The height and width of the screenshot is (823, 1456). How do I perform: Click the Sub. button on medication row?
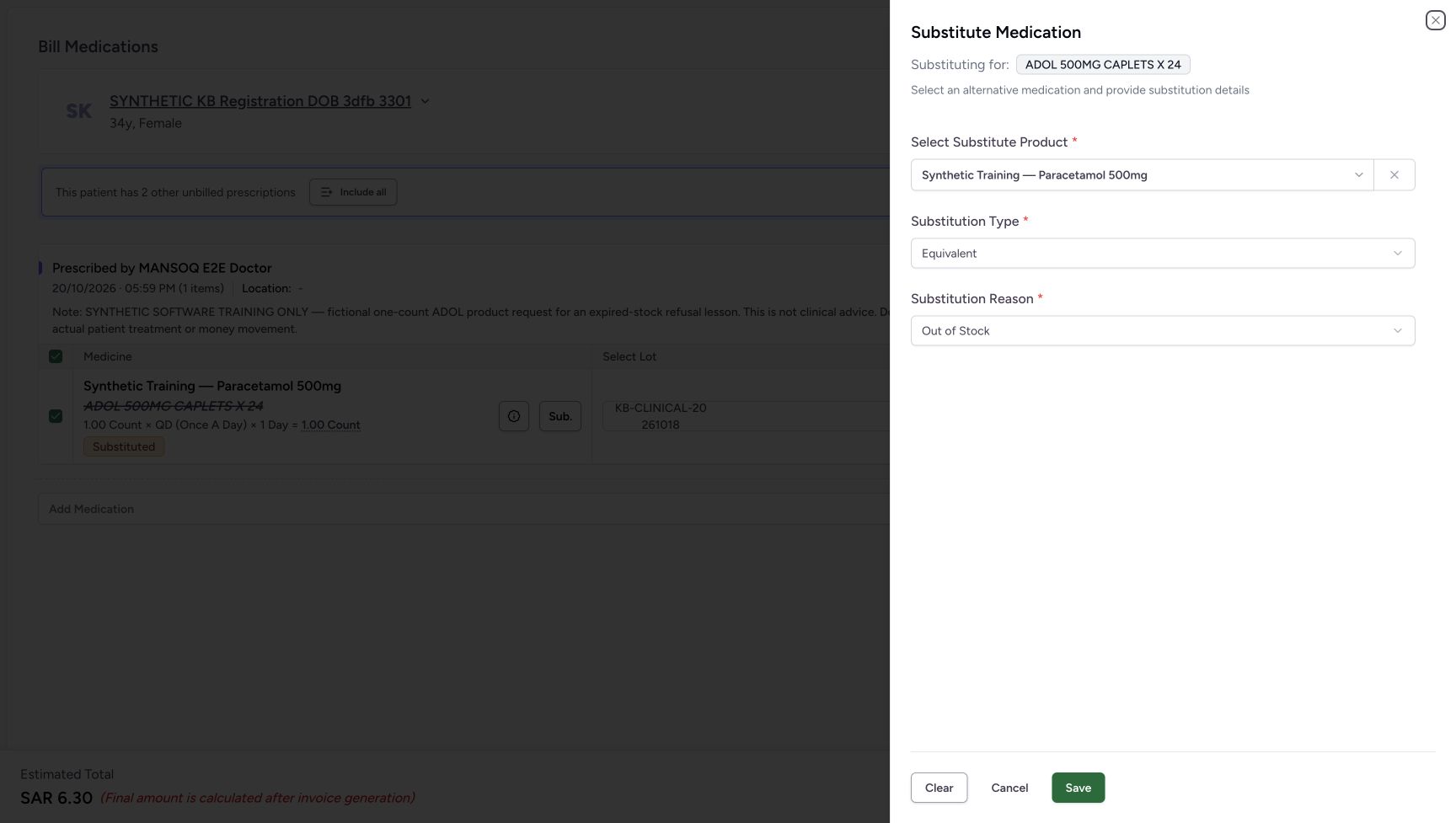[x=560, y=416]
